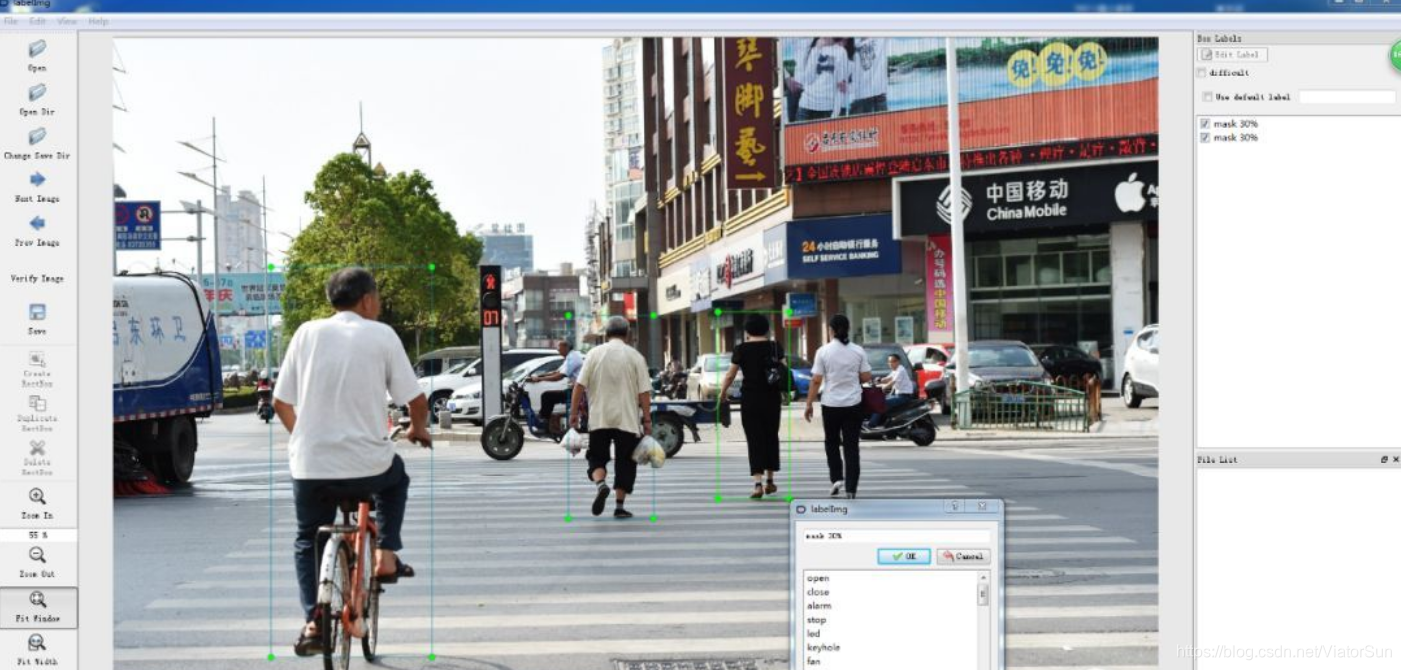1401x670 pixels.
Task: Choose 'led' from the label list
Action: point(813,633)
